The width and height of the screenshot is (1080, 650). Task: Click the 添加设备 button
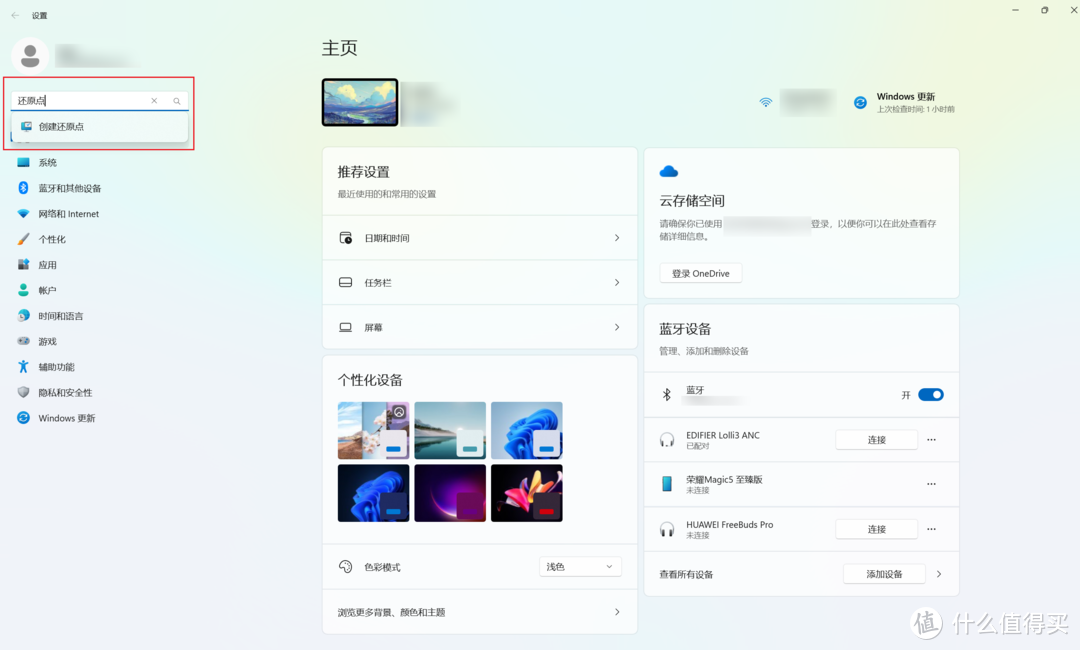[x=884, y=574]
